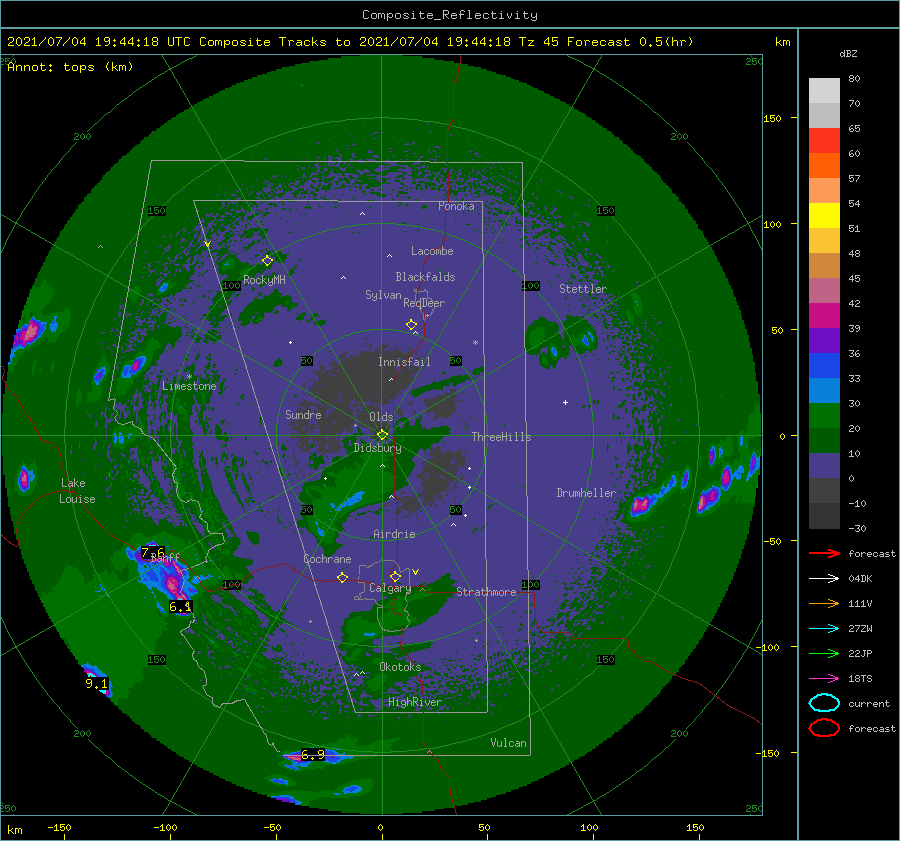
Task: Click the yellow diamond marker below RedDeer
Action: point(411,325)
